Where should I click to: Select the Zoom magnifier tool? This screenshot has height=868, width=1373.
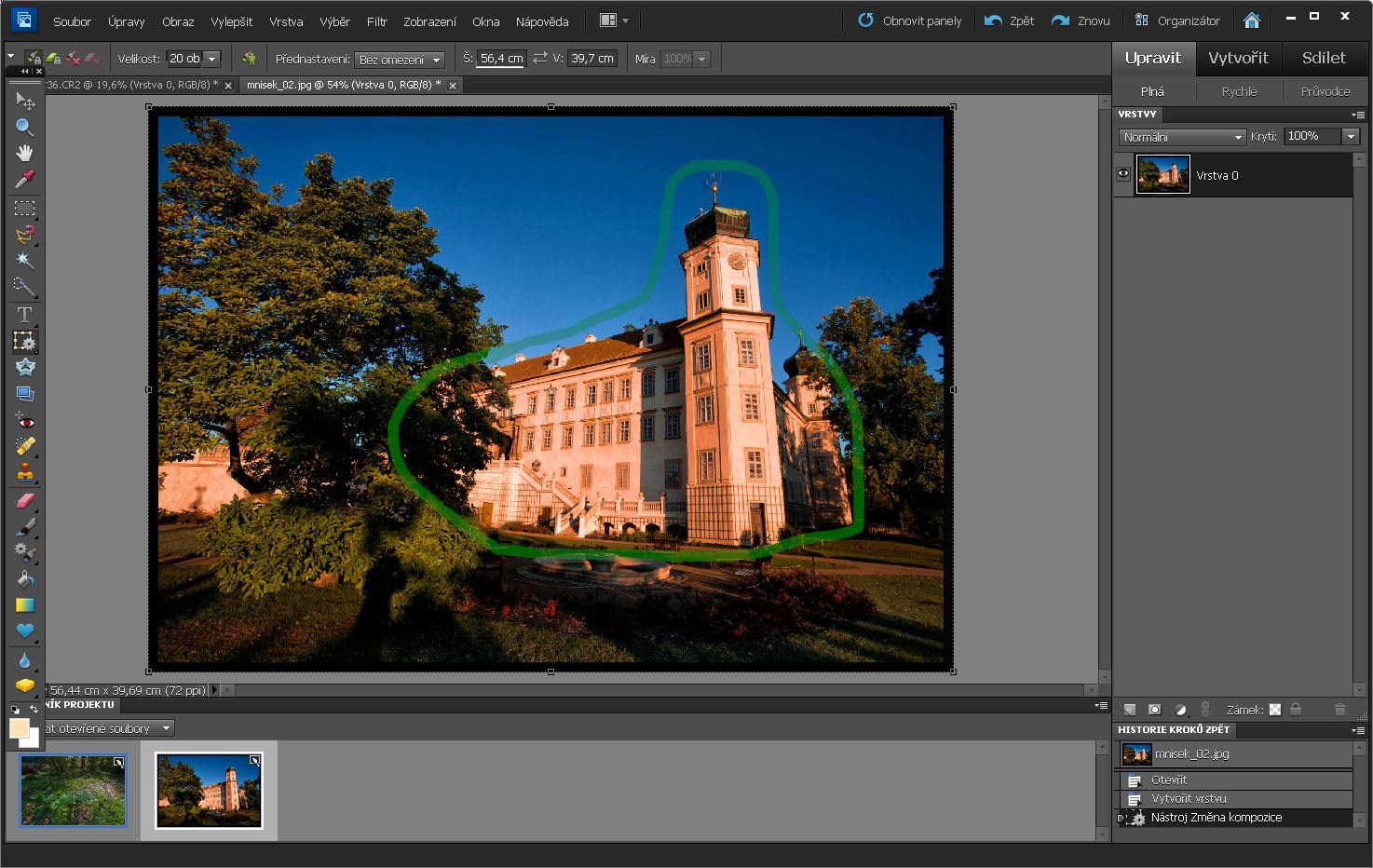coord(24,127)
